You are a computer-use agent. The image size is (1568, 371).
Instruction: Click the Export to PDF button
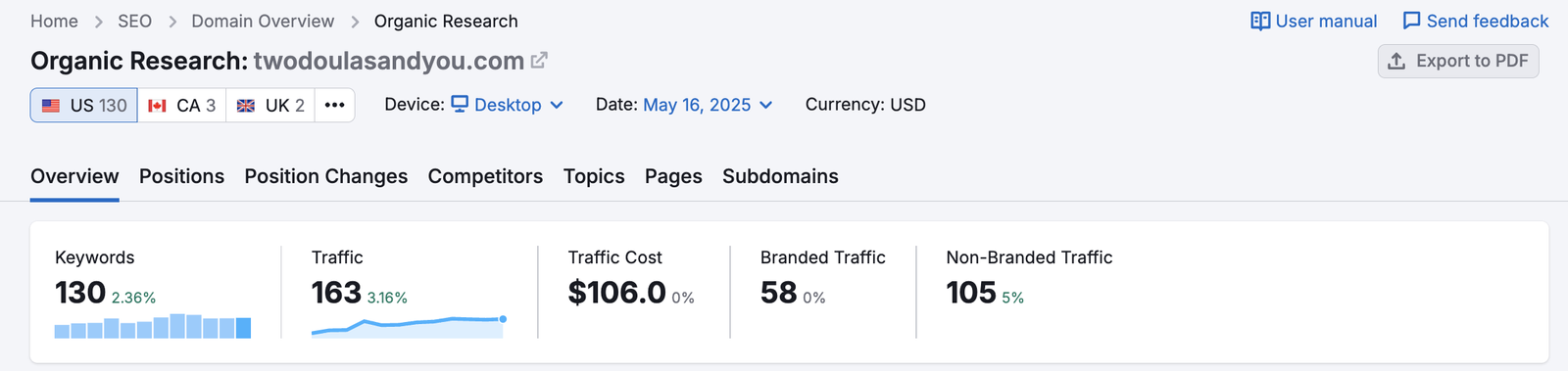[1458, 61]
